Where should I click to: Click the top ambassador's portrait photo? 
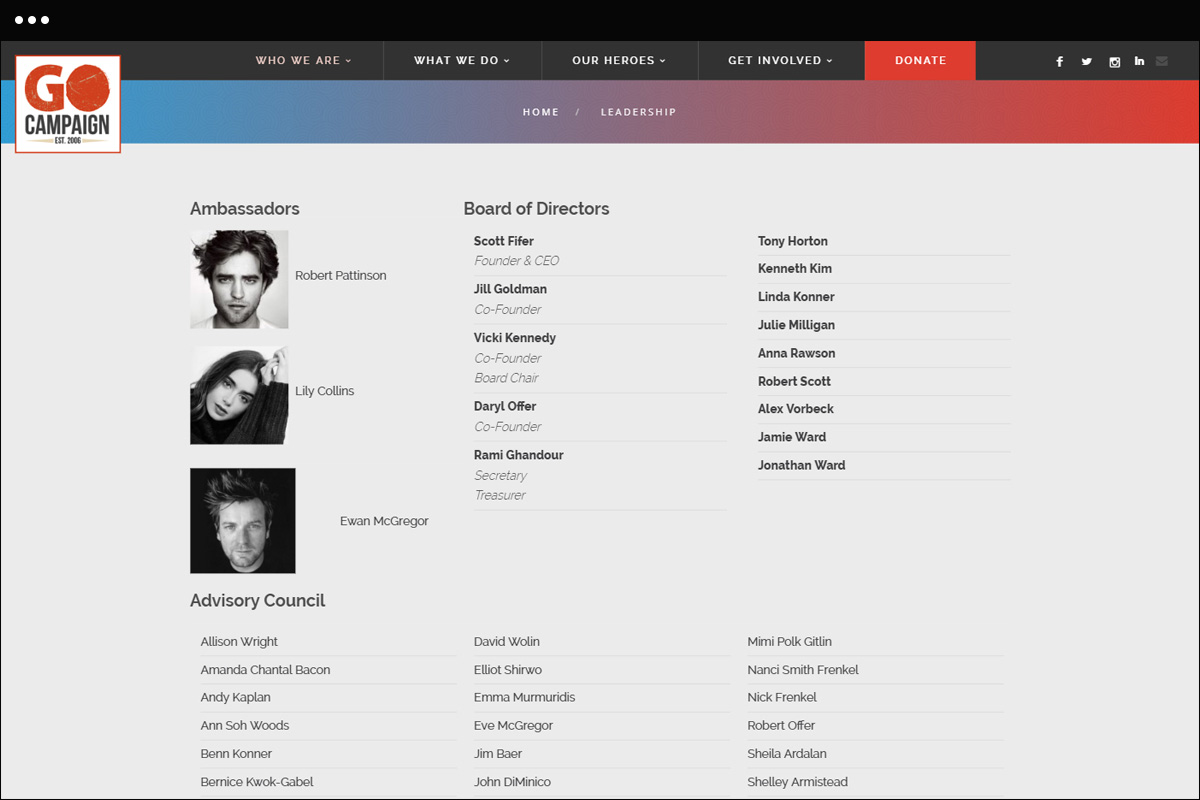click(x=239, y=280)
